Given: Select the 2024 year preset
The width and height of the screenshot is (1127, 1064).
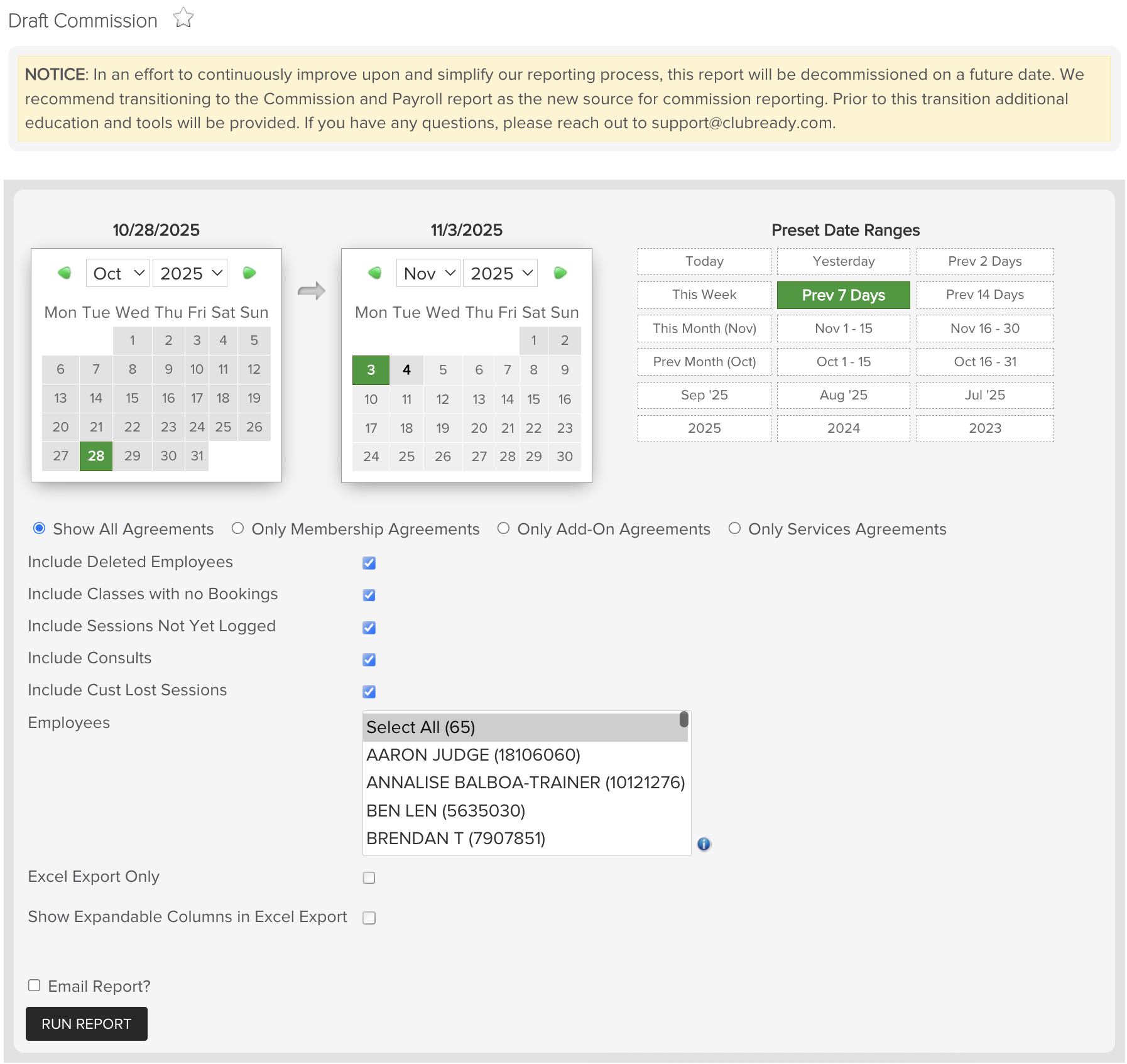Looking at the screenshot, I should [x=844, y=428].
